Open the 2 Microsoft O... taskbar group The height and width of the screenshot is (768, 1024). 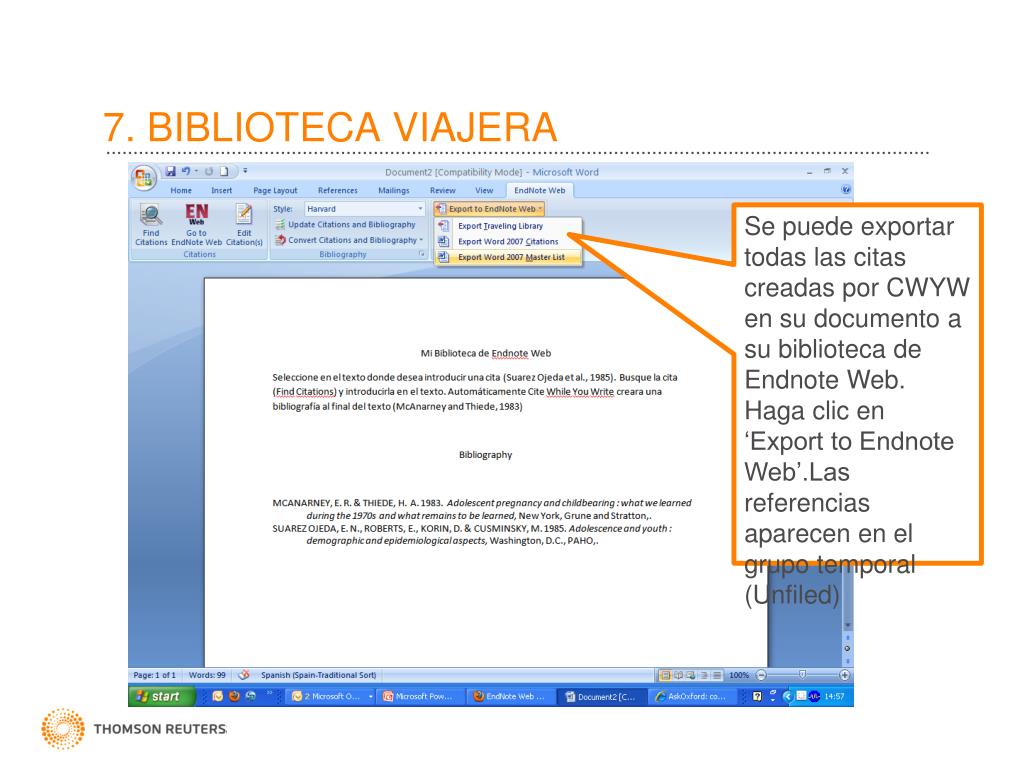(331, 697)
